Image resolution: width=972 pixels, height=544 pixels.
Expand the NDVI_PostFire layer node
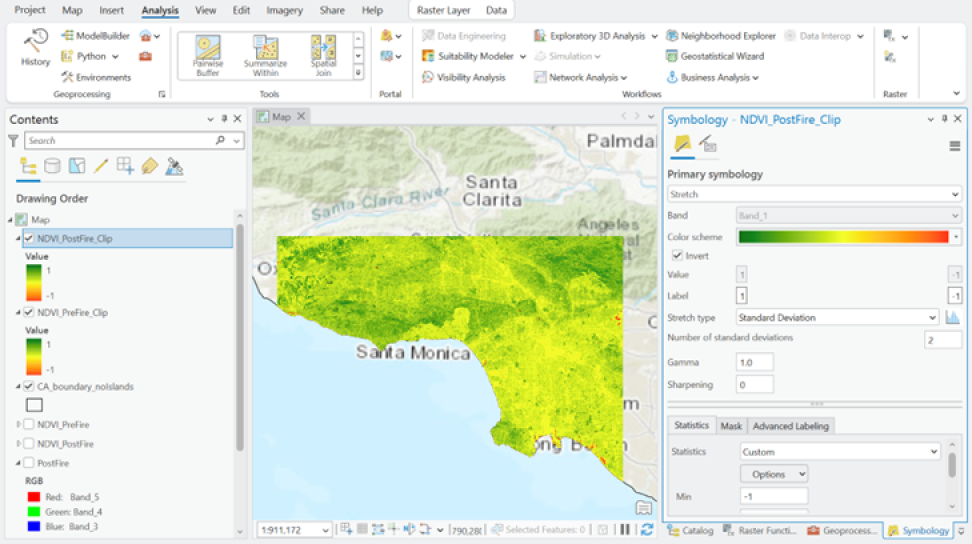19,444
